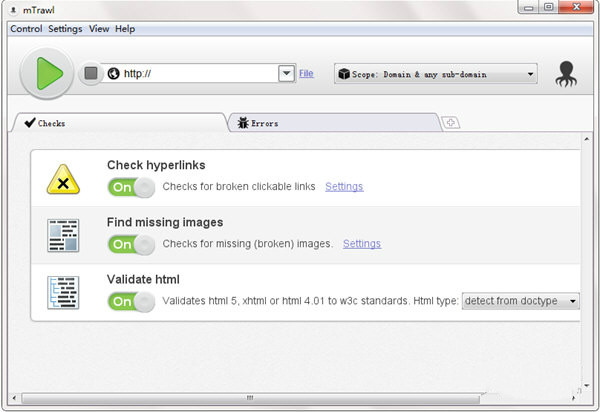
Task: Click the Validate html document icon
Action: tap(63, 293)
